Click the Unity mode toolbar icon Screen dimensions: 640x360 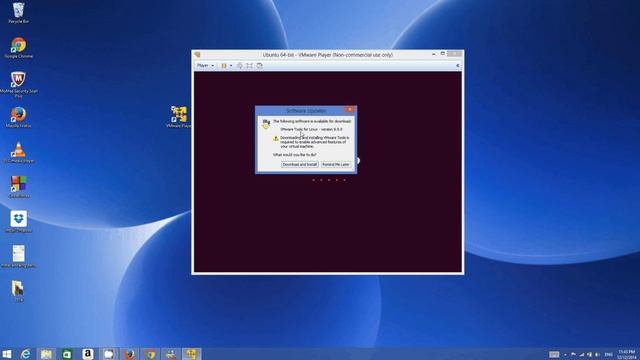click(x=260, y=66)
